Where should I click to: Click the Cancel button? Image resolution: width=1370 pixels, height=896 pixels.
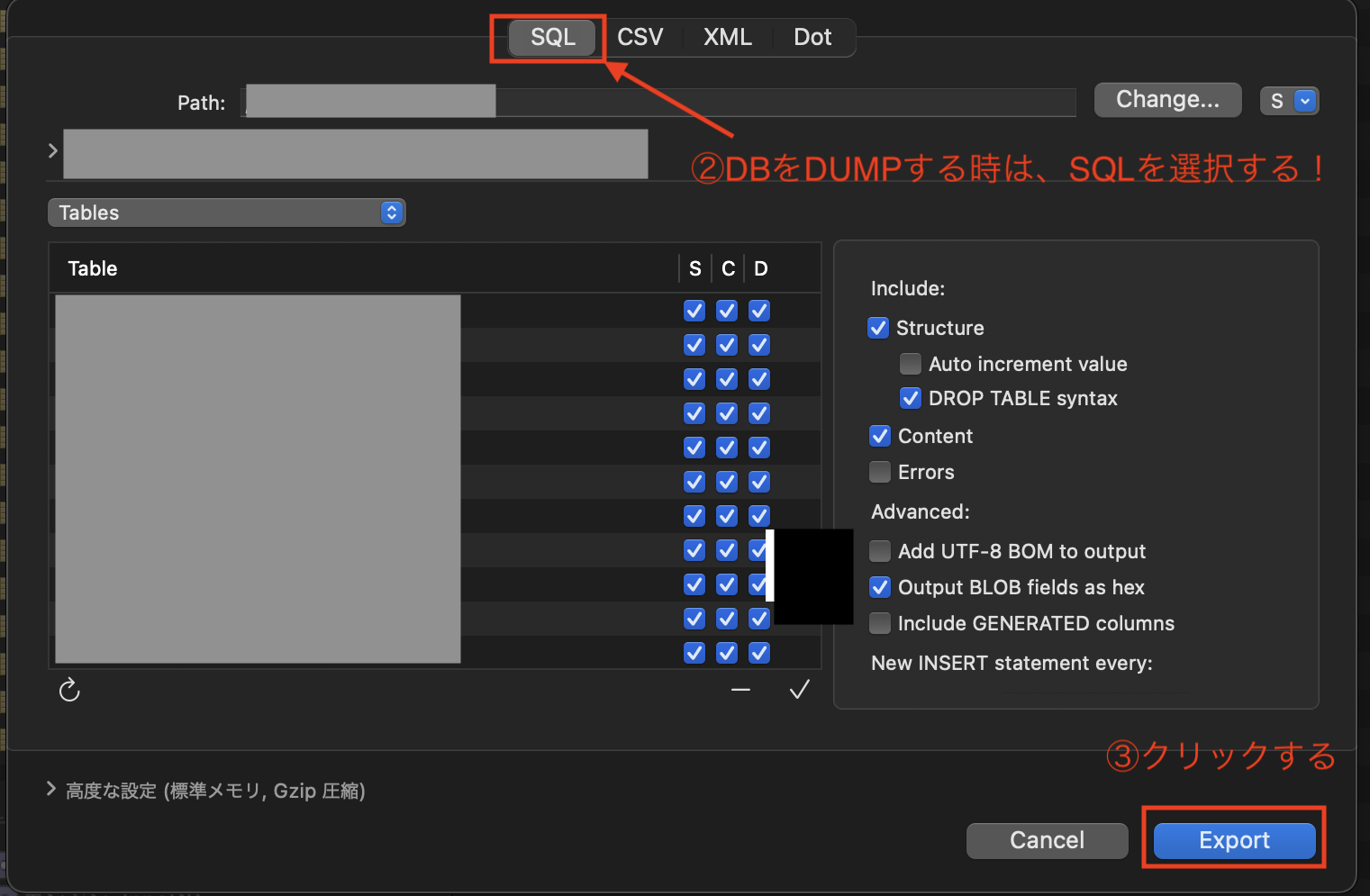click(1047, 840)
